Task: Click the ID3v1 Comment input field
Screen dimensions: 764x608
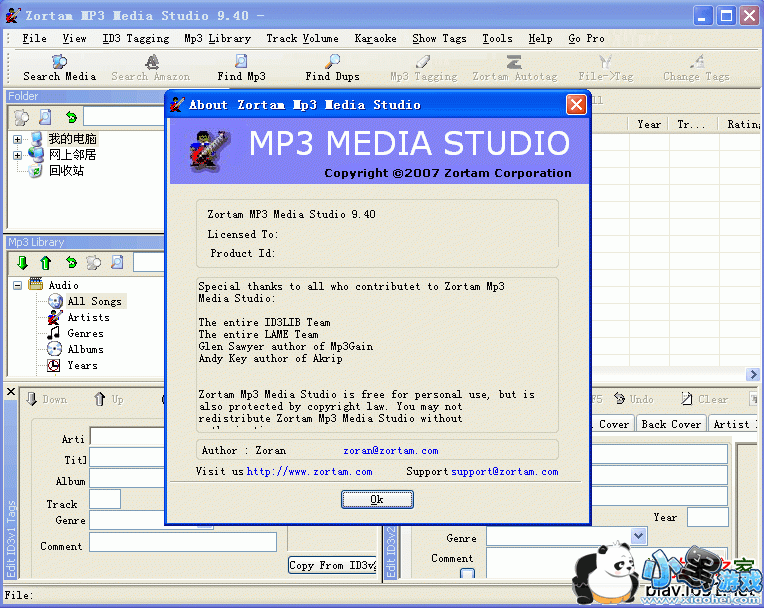Action: pos(183,542)
